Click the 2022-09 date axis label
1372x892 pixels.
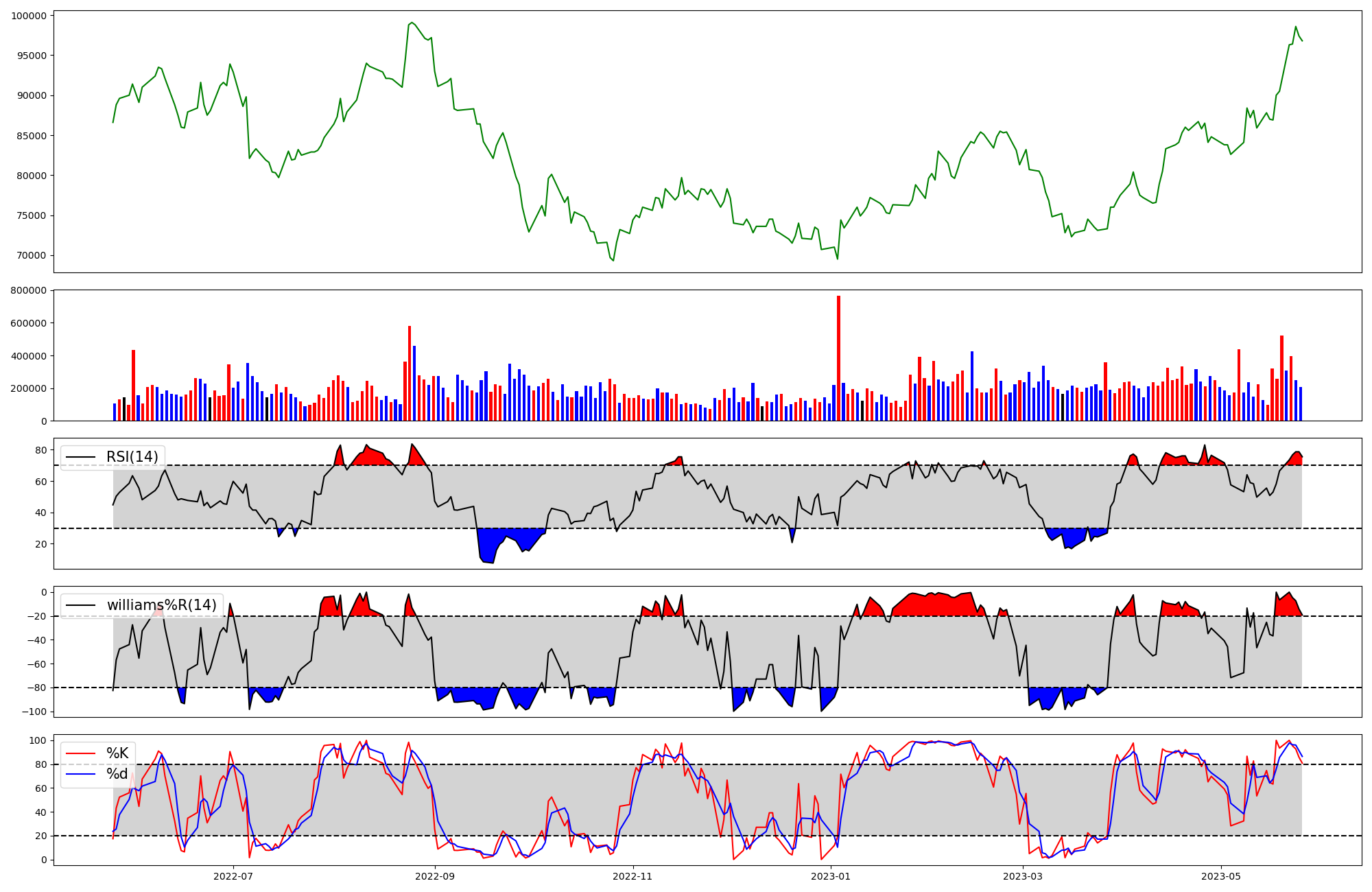(435, 876)
